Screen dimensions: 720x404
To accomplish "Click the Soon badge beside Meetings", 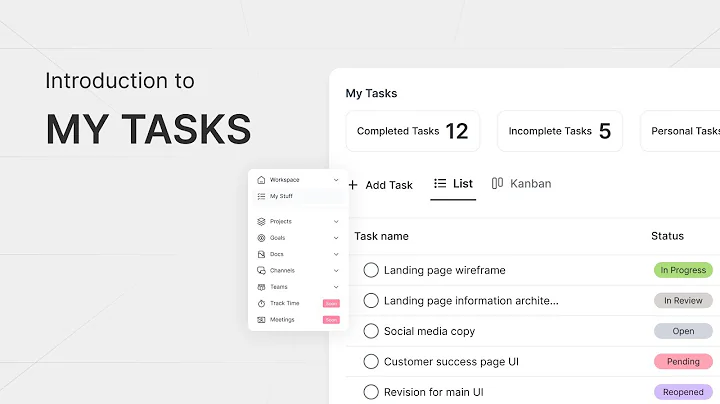I will point(331,320).
